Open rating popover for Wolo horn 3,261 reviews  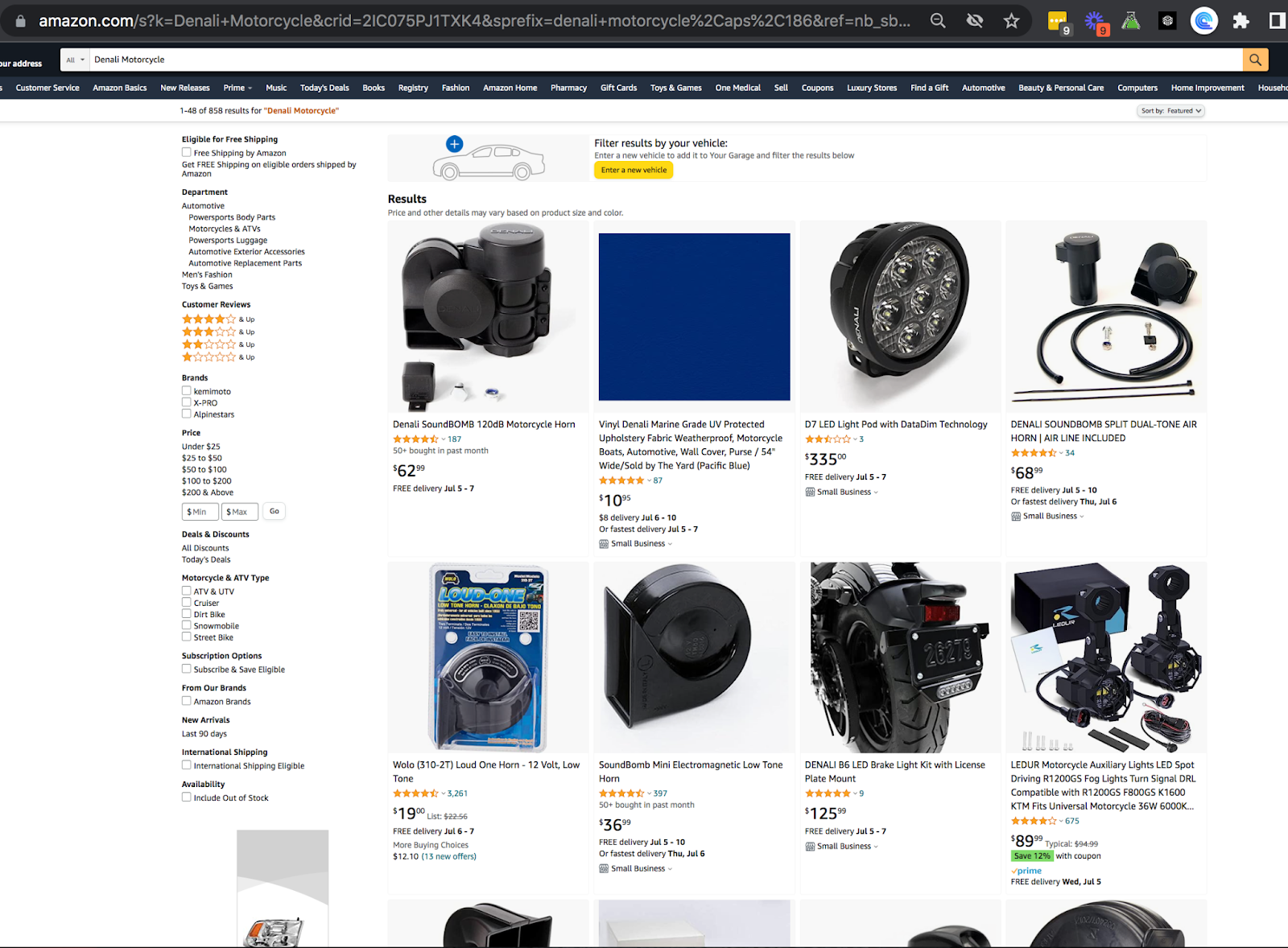[419, 793]
